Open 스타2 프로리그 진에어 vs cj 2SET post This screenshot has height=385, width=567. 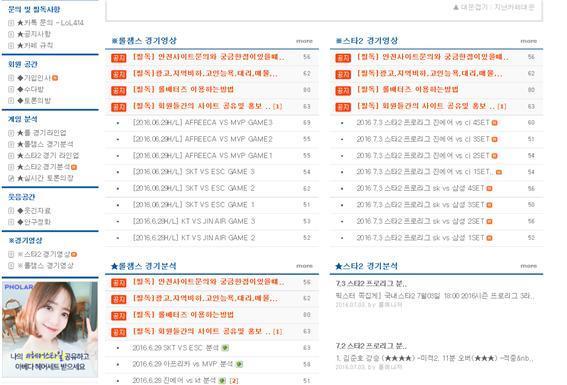(423, 155)
